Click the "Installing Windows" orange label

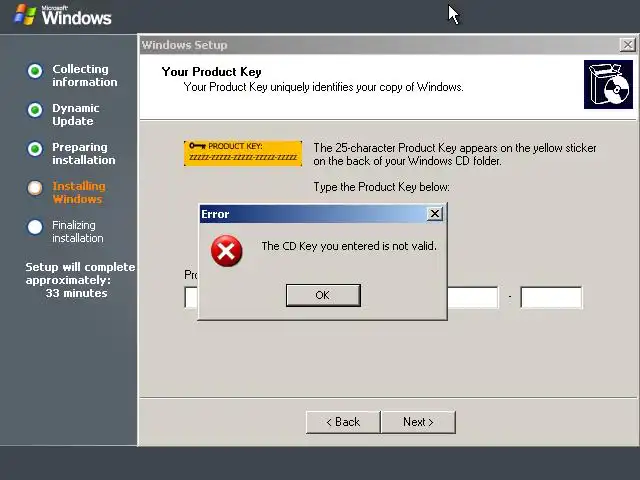click(79, 193)
